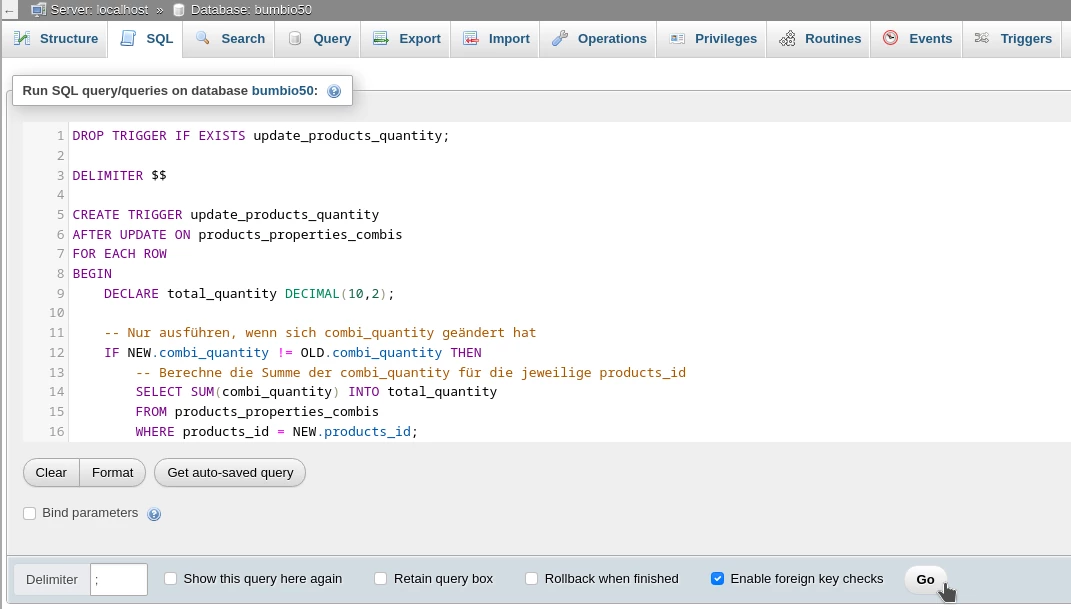Screen dimensions: 1071x609
Task: Click the IF NEW.combi_quantity line
Action: (293, 352)
